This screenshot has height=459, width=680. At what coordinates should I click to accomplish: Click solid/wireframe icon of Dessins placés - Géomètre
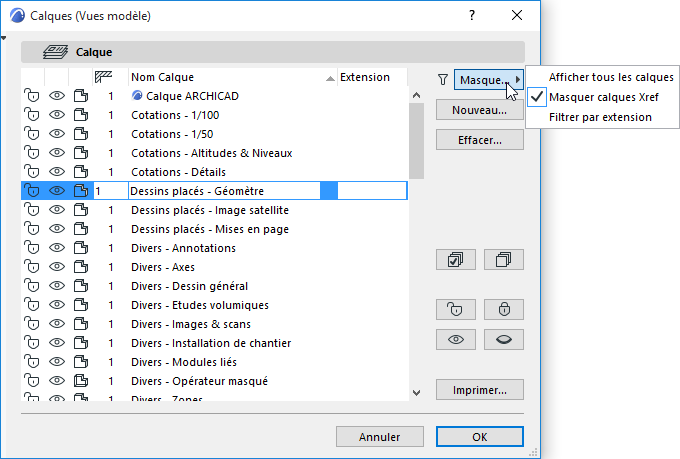pos(81,191)
